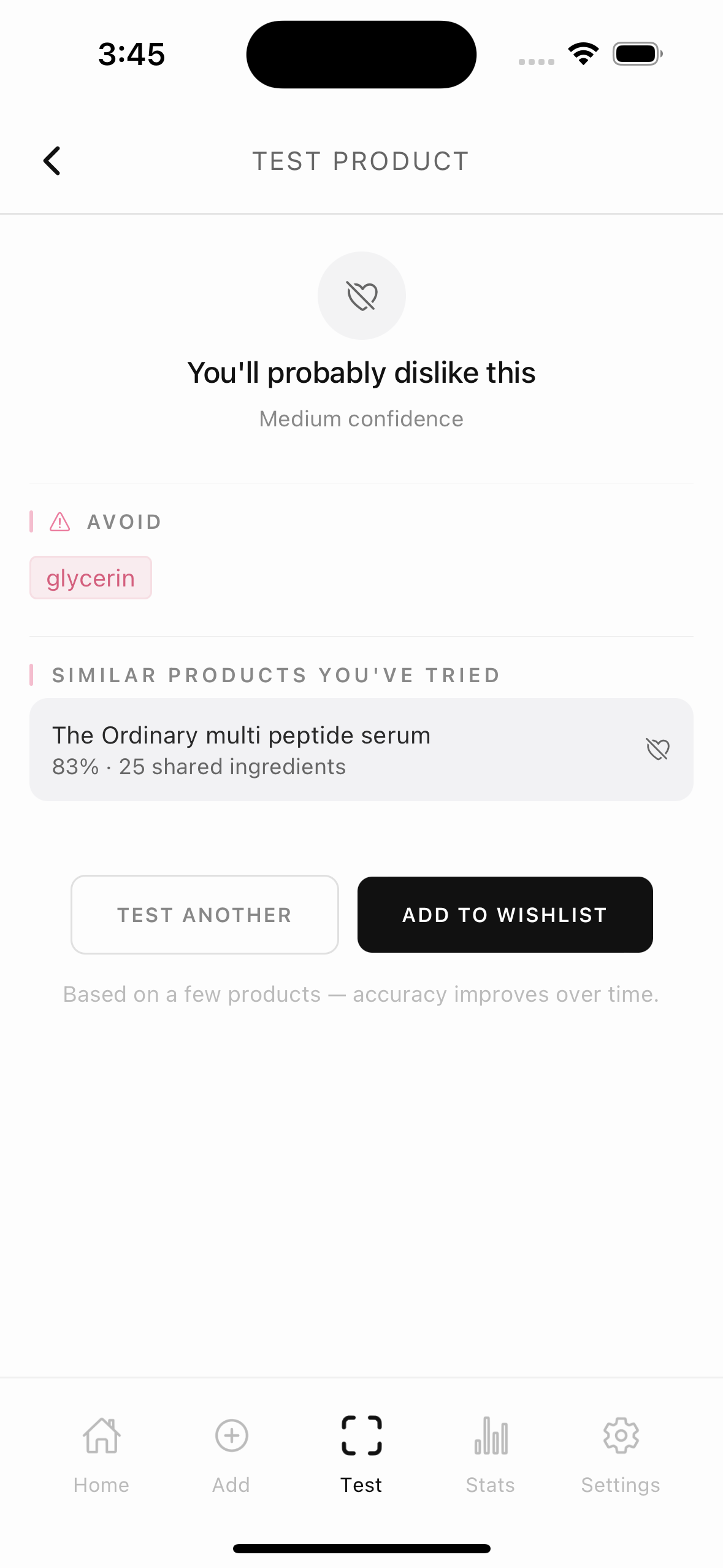This screenshot has height=1568, width=723.
Task: Tap the Add plus-circle icon
Action: click(231, 1435)
